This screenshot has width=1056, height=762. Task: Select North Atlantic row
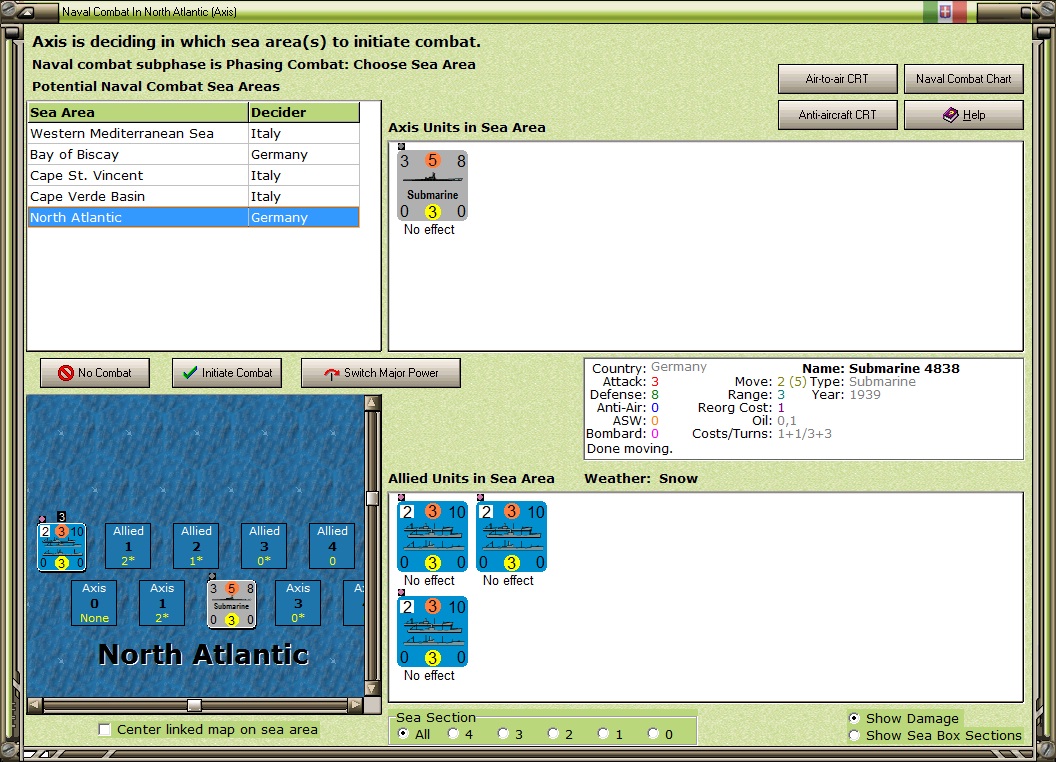coord(193,217)
